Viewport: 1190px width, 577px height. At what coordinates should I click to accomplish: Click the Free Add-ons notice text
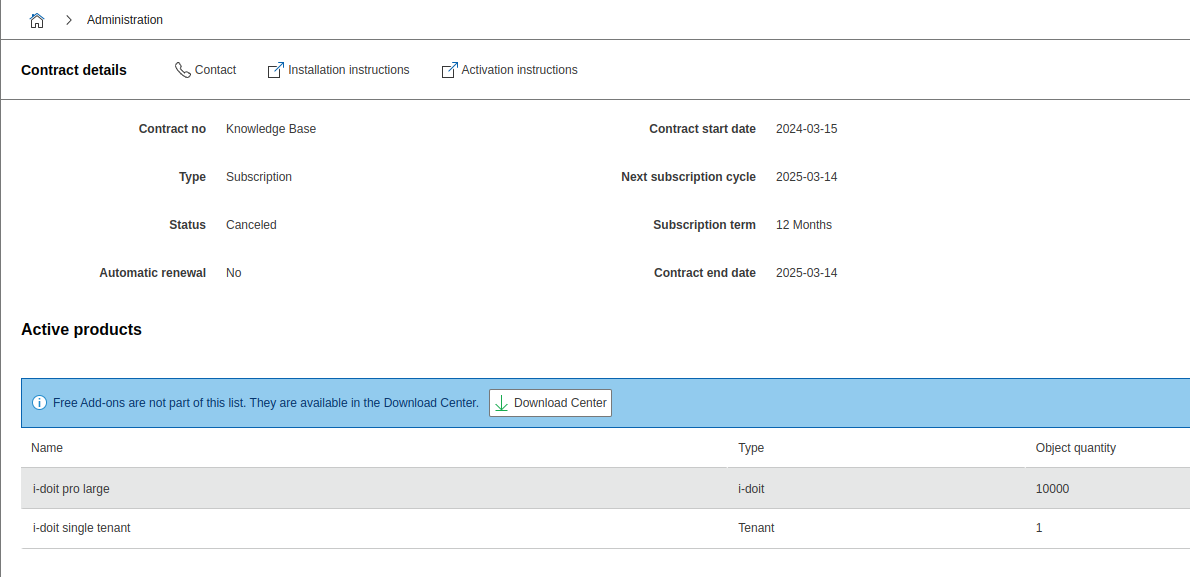click(x=266, y=402)
